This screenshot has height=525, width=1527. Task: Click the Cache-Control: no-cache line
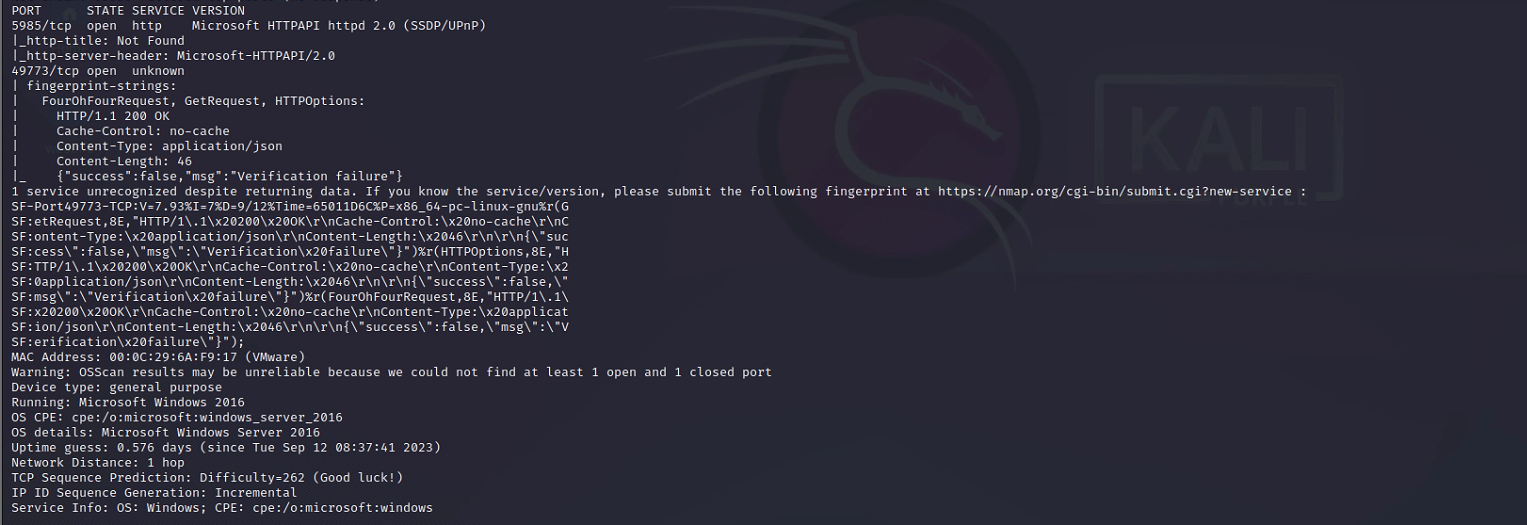pos(143,131)
